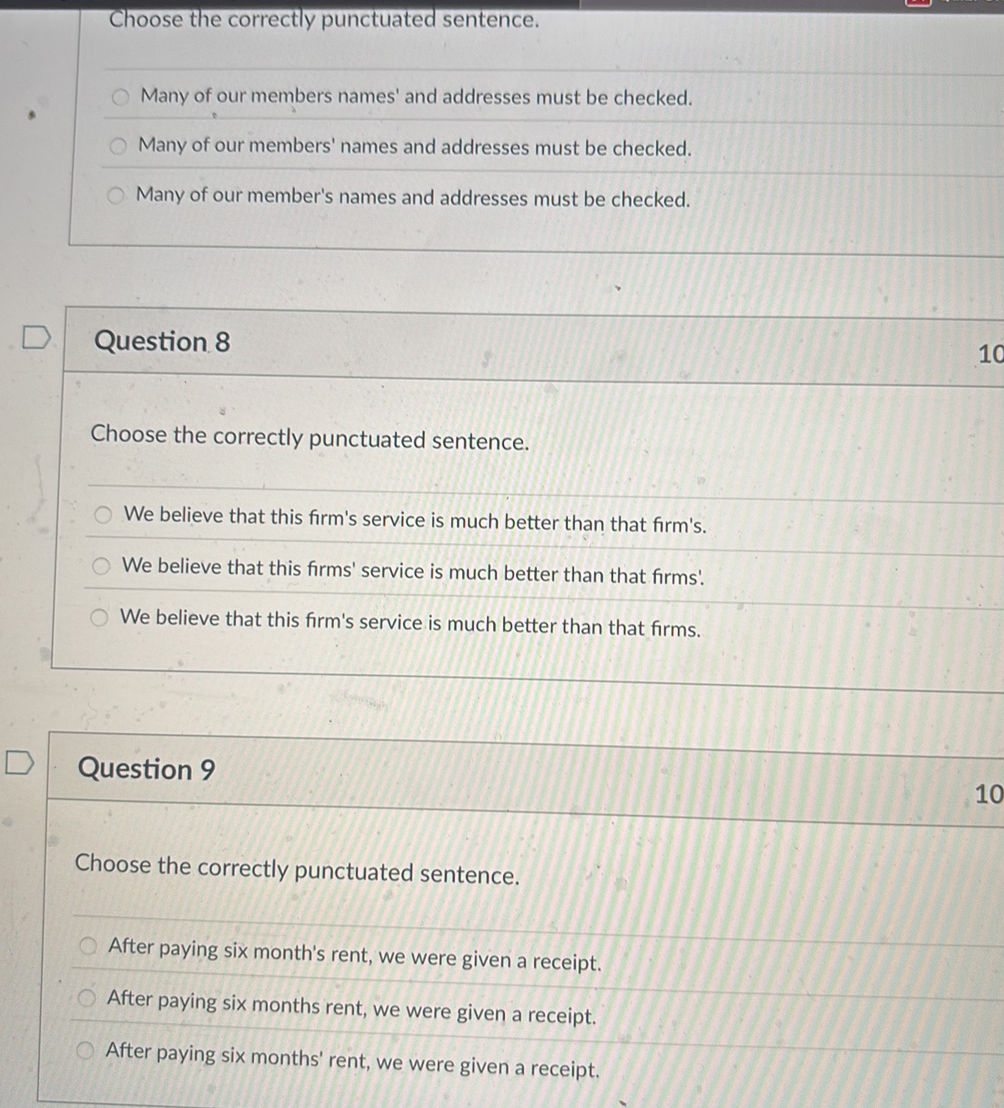Choose the "members' names and addresses" radio
The width and height of the screenshot is (1004, 1108).
click(x=118, y=146)
